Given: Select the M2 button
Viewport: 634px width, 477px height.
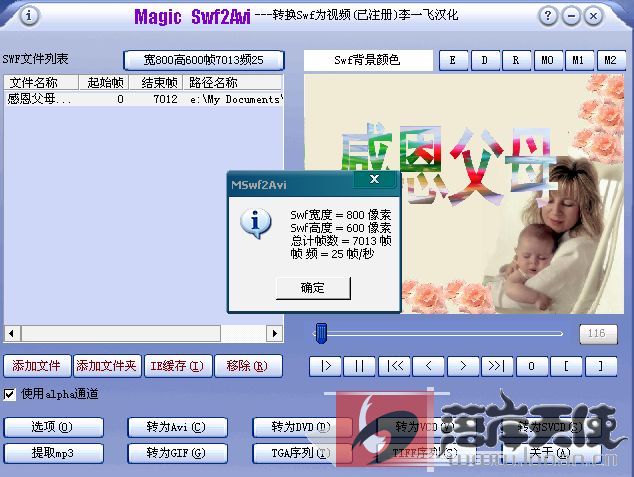Looking at the screenshot, I should click(x=611, y=61).
